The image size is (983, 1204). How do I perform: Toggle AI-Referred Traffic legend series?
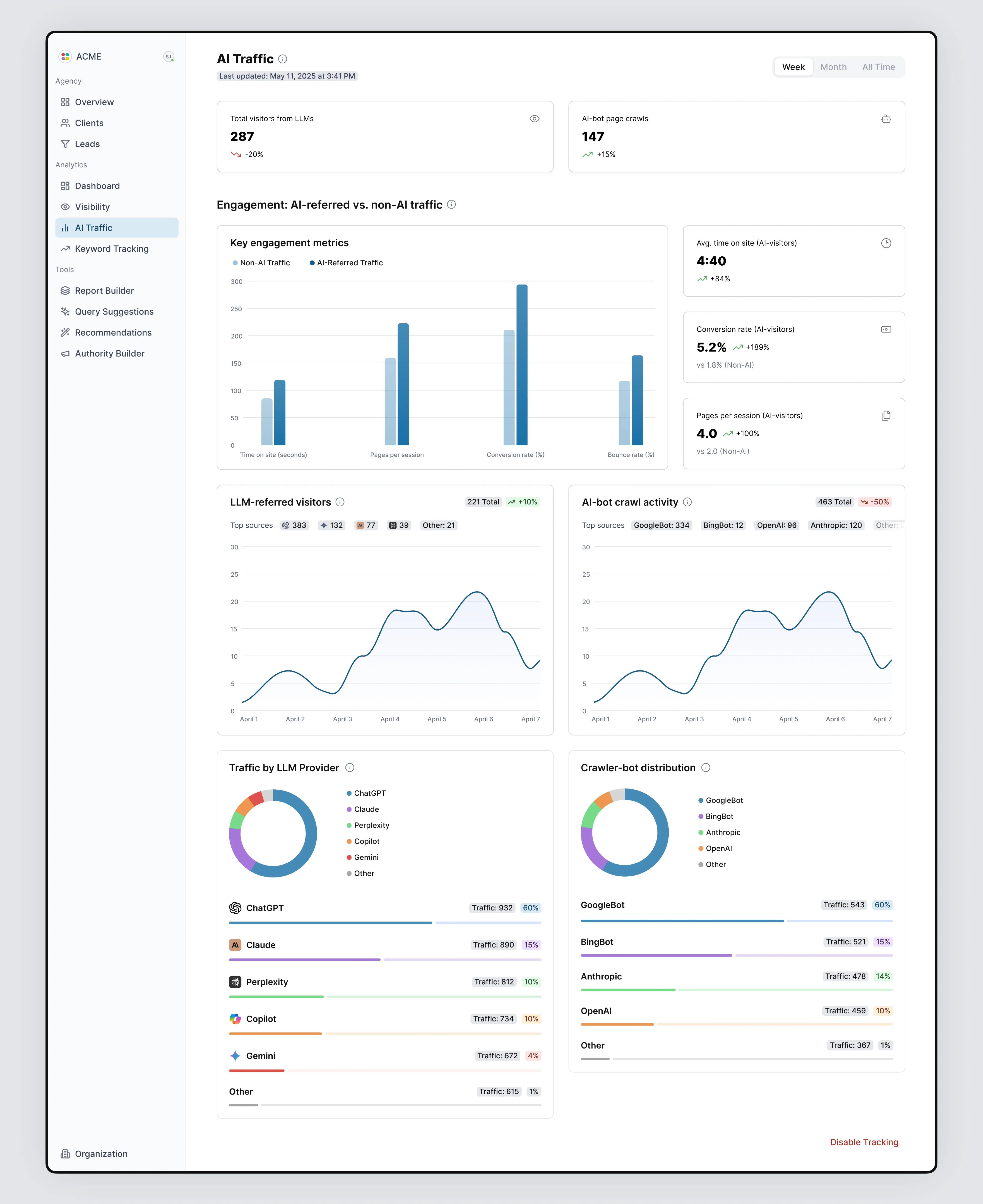(347, 263)
